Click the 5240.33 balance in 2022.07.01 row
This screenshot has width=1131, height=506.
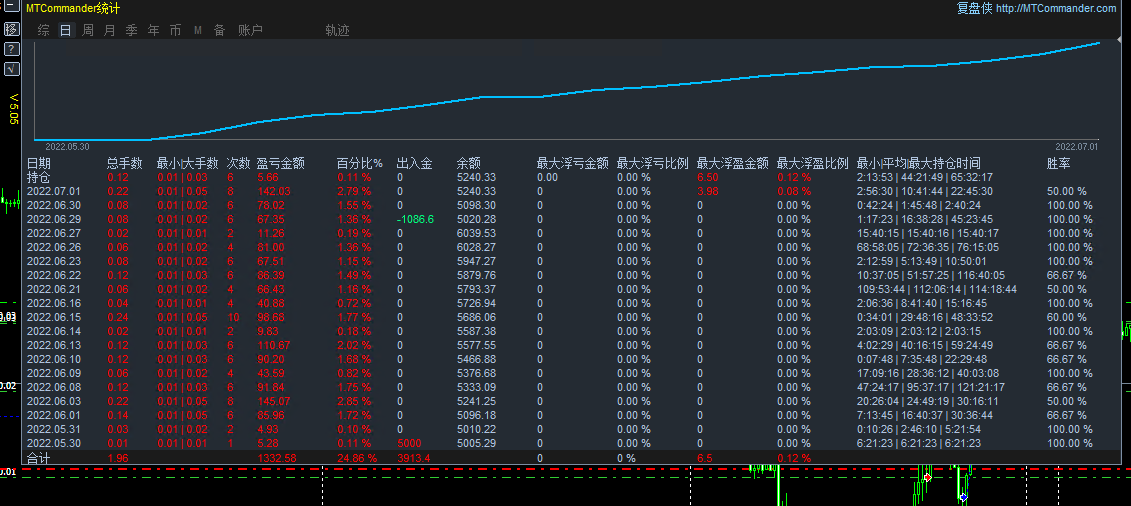476,191
